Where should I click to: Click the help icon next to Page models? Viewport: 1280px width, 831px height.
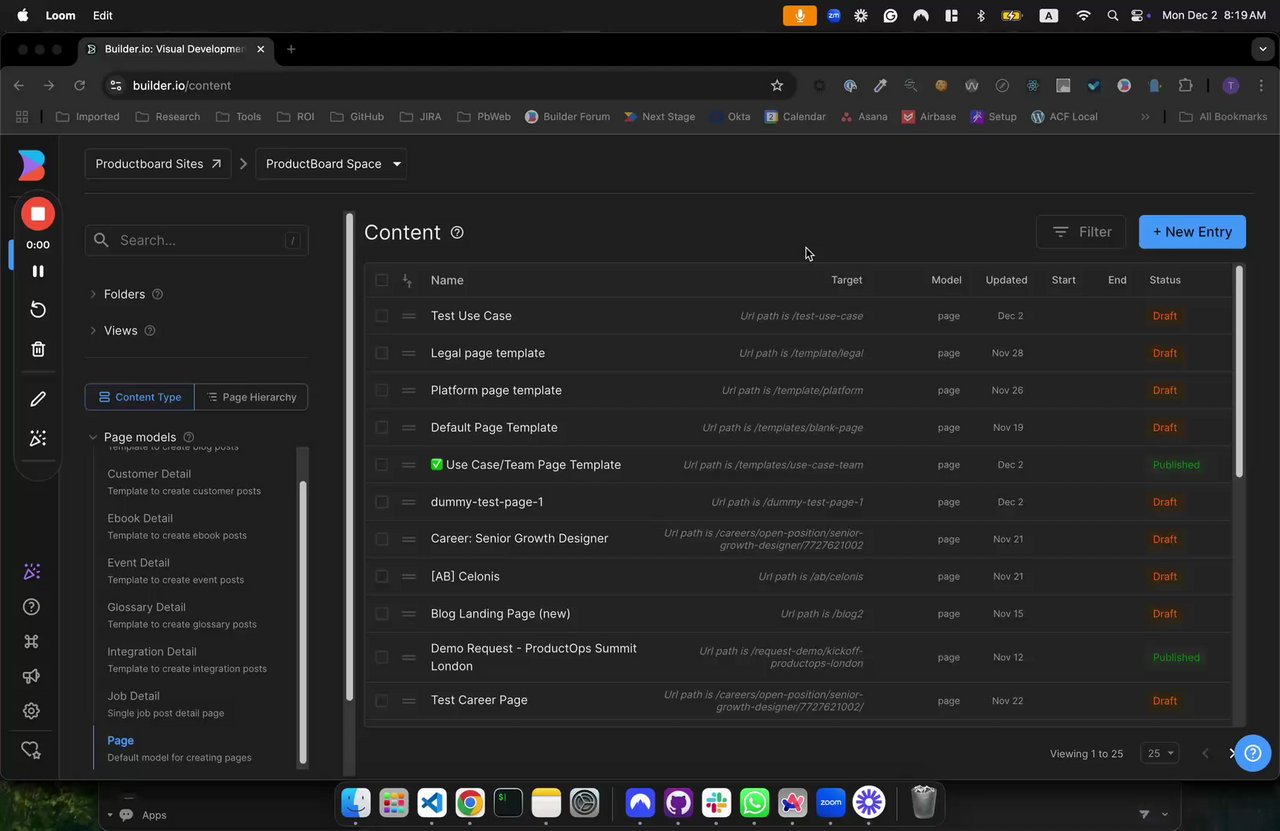(x=189, y=437)
